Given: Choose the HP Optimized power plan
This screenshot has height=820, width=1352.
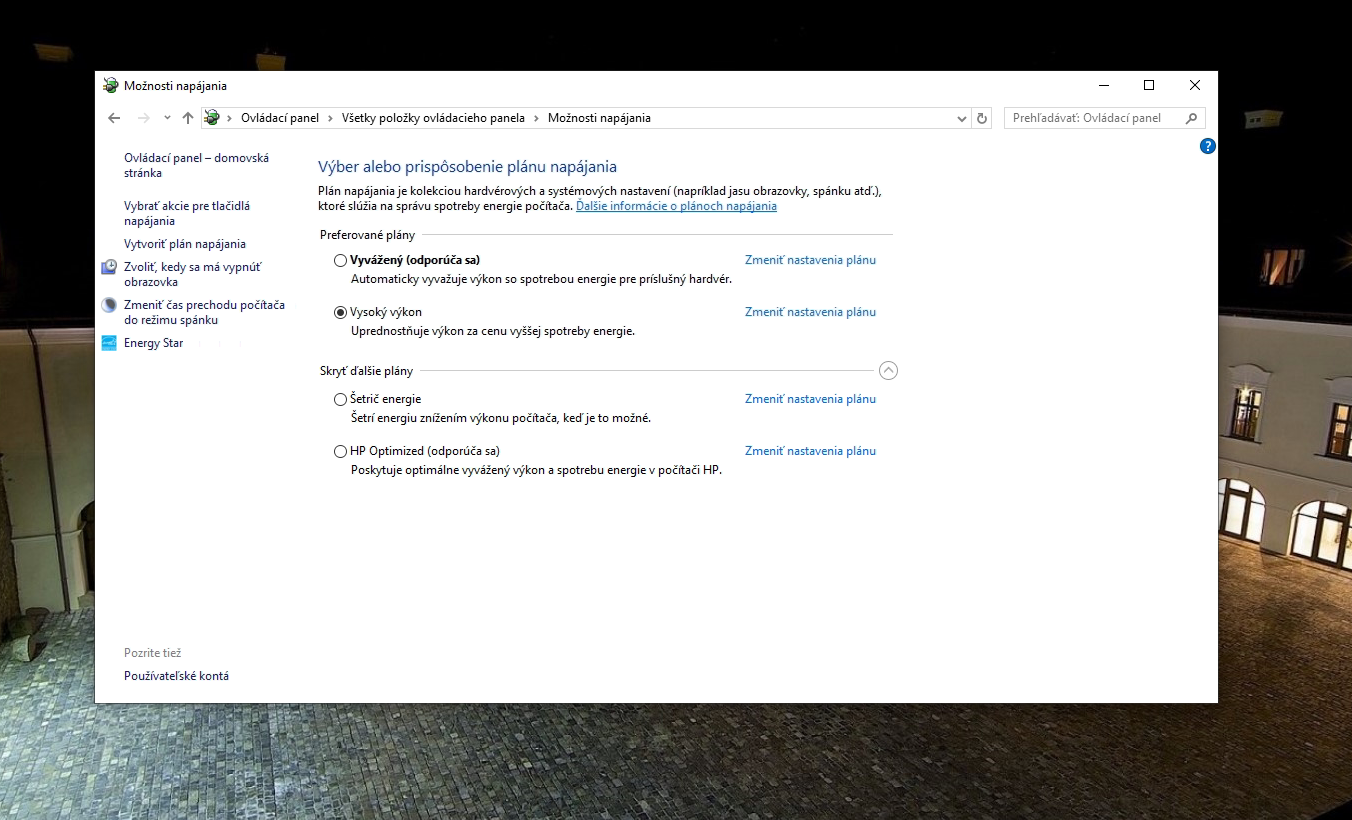Looking at the screenshot, I should [x=340, y=451].
